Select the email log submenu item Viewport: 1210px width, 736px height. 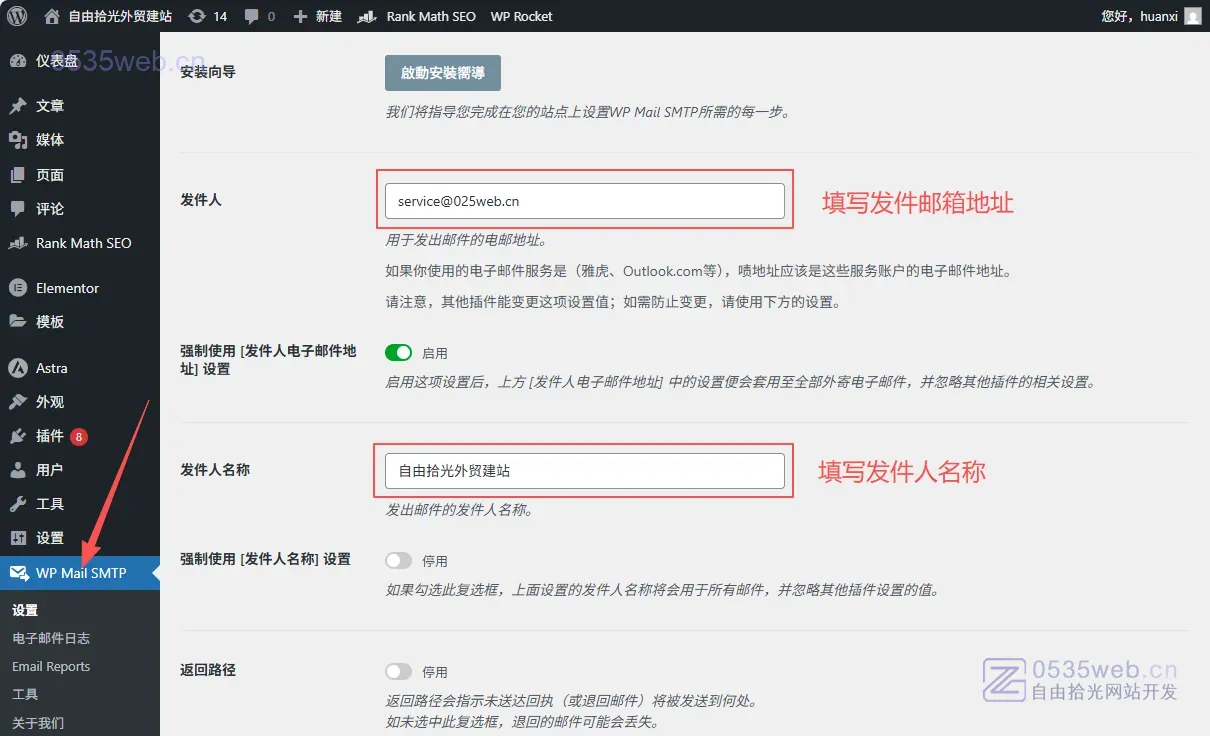coord(51,638)
